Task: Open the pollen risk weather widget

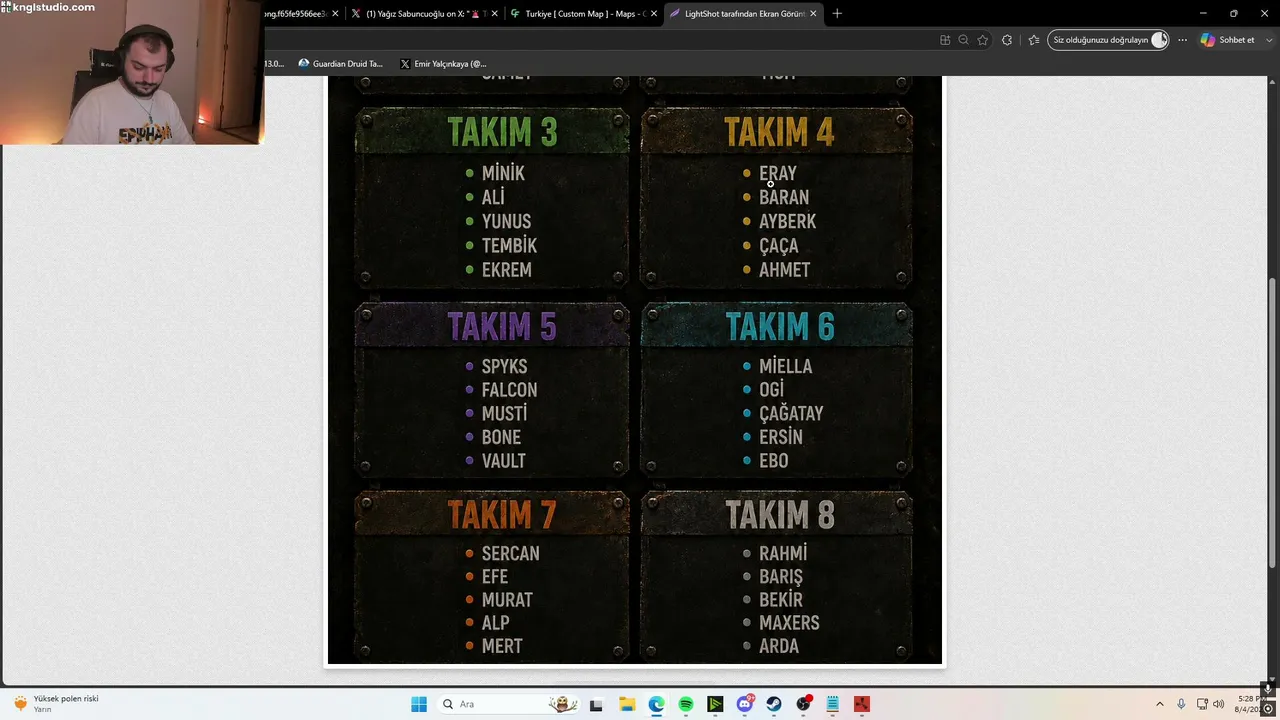Action: coord(56,704)
